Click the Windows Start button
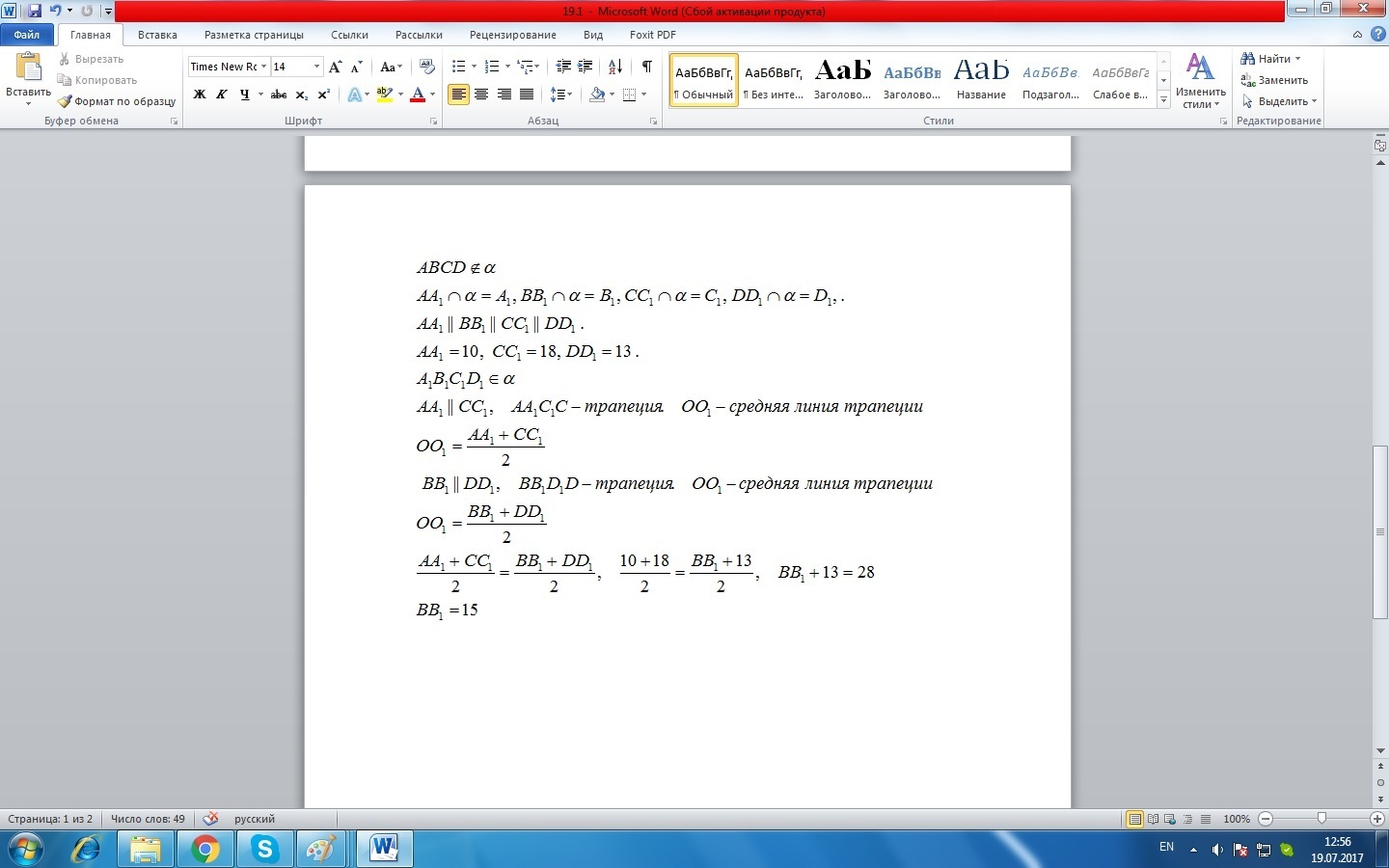The image size is (1389, 868). (x=26, y=850)
